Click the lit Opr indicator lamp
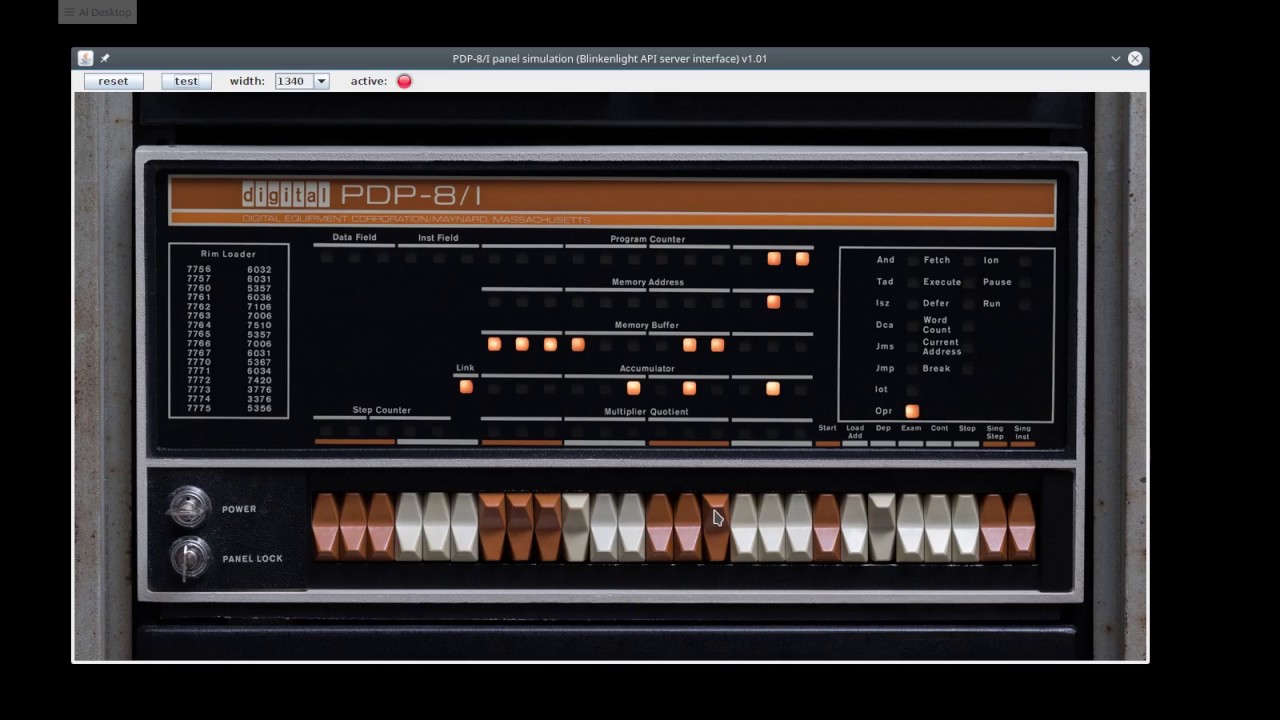This screenshot has width=1280, height=720. (x=912, y=411)
